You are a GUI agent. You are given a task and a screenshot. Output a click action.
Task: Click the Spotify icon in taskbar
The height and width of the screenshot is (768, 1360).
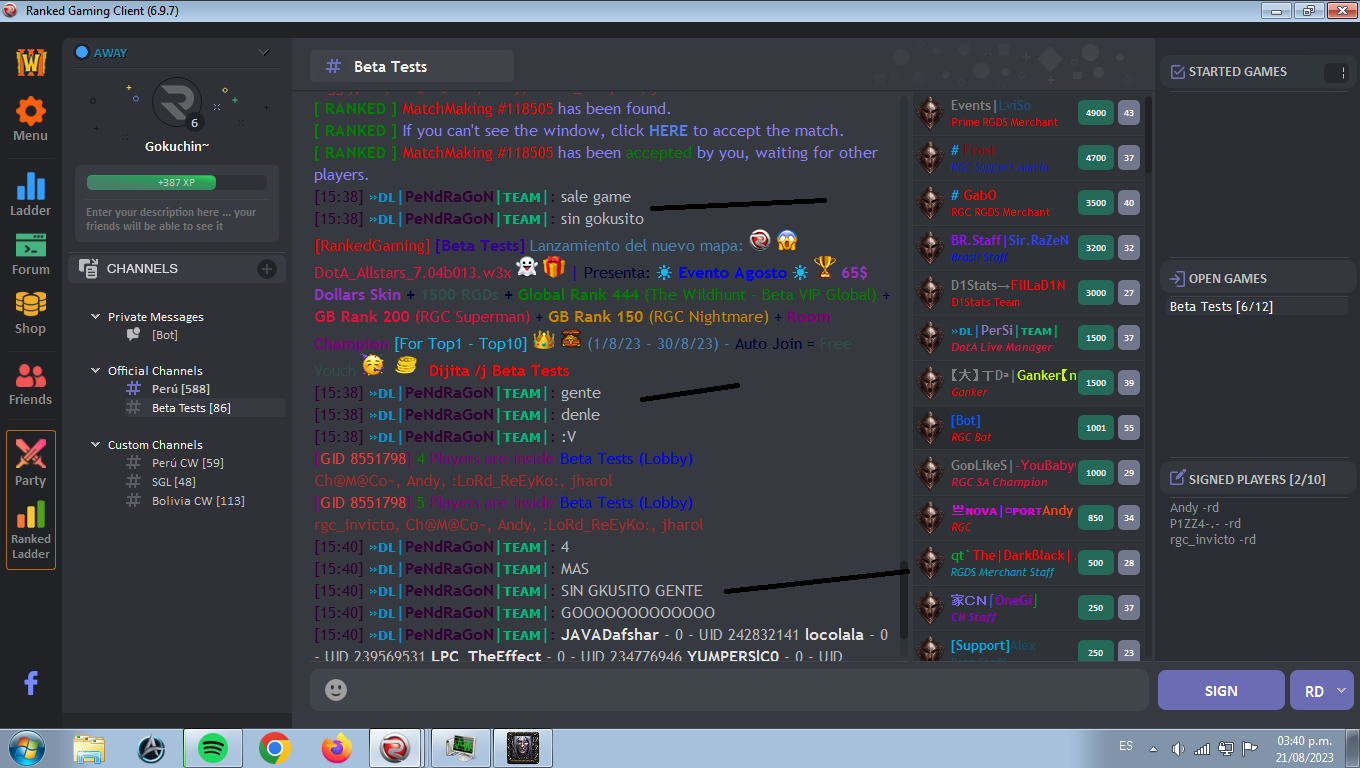click(x=213, y=748)
